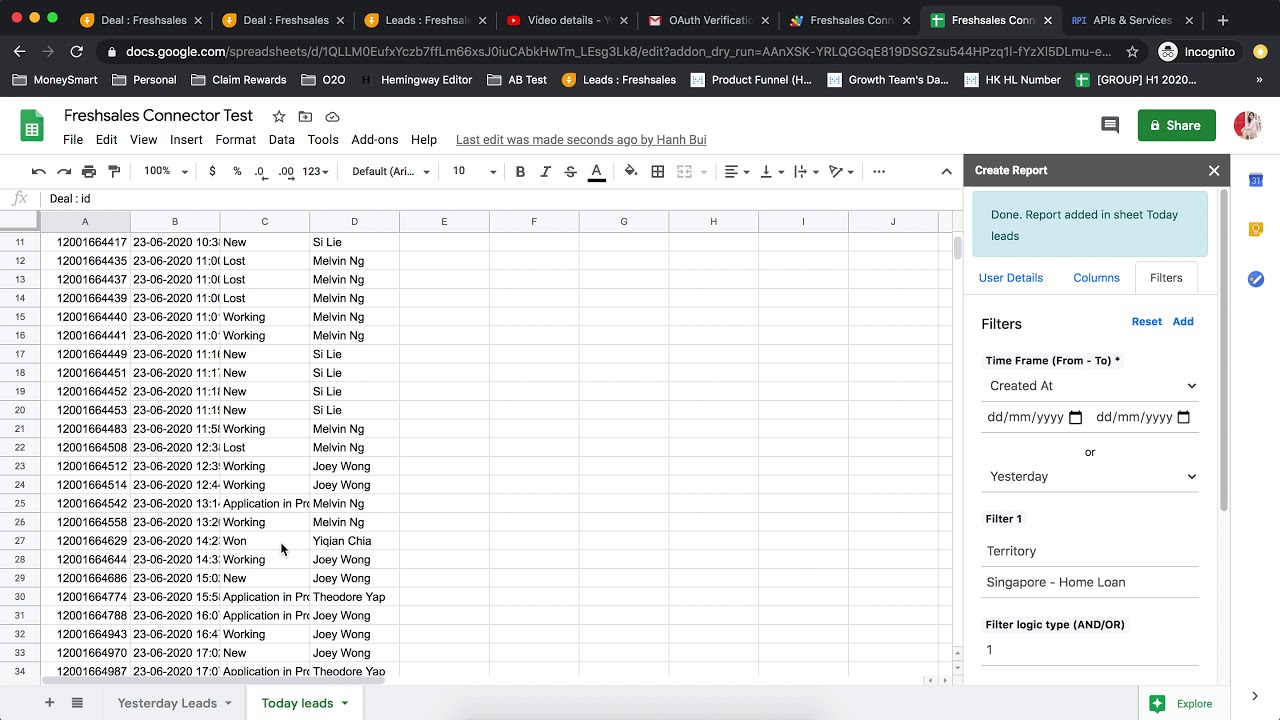This screenshot has width=1280, height=720.
Task: Click the Redo icon in toolbar
Action: pos(64,172)
